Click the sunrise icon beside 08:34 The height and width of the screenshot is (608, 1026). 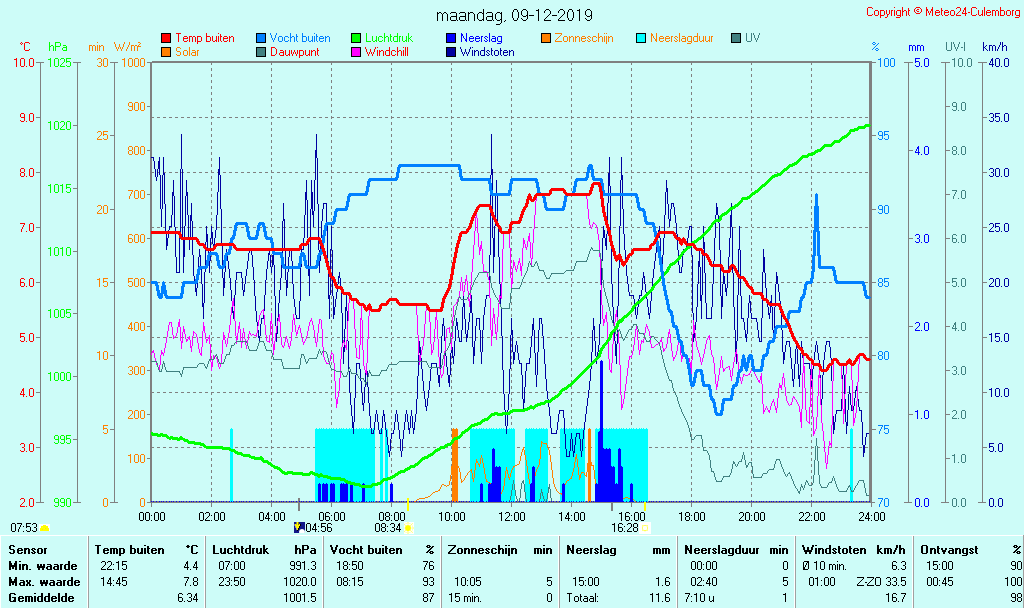tap(408, 527)
